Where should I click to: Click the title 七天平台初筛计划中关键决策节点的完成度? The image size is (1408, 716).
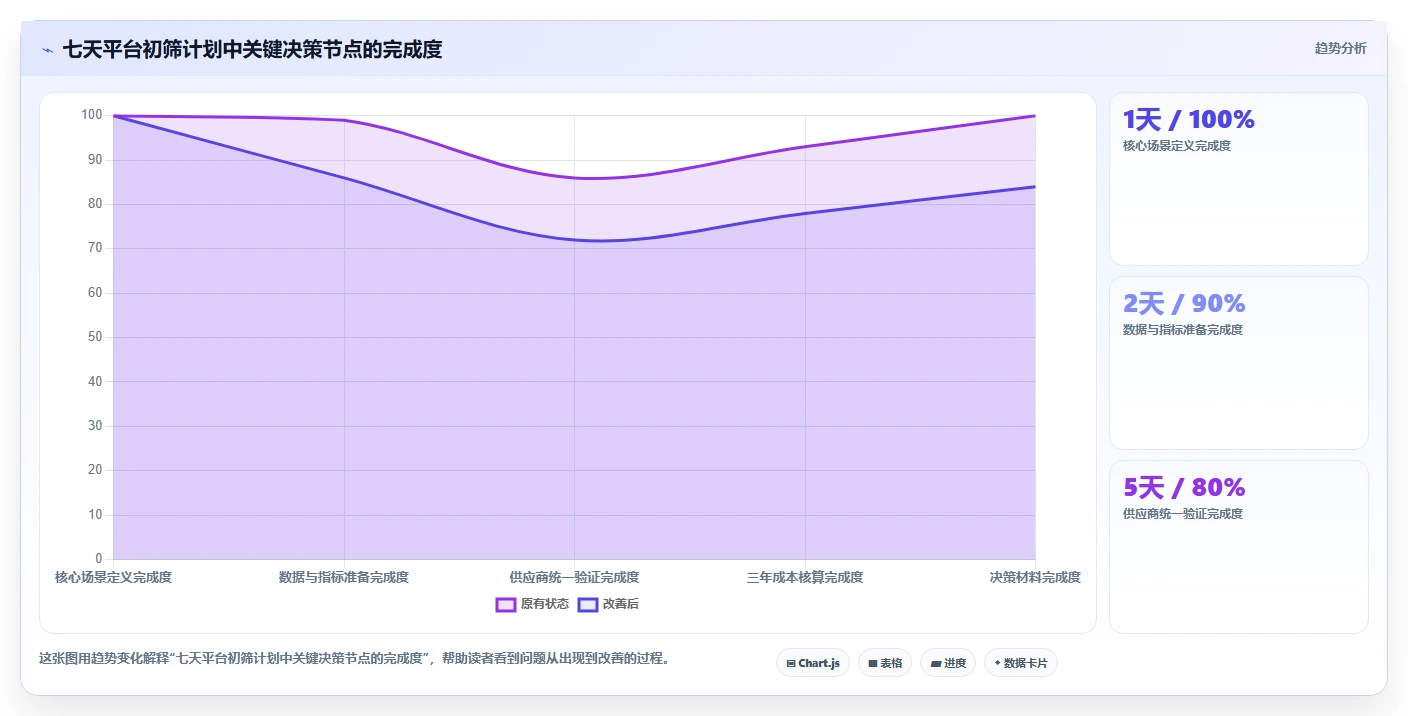[252, 49]
